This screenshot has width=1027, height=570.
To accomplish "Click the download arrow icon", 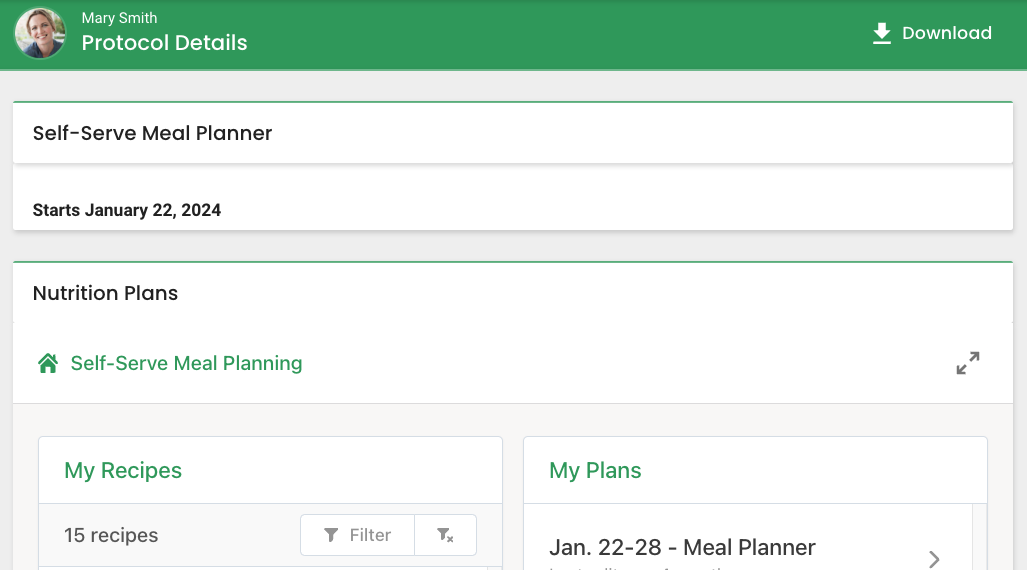I will (881, 33).
